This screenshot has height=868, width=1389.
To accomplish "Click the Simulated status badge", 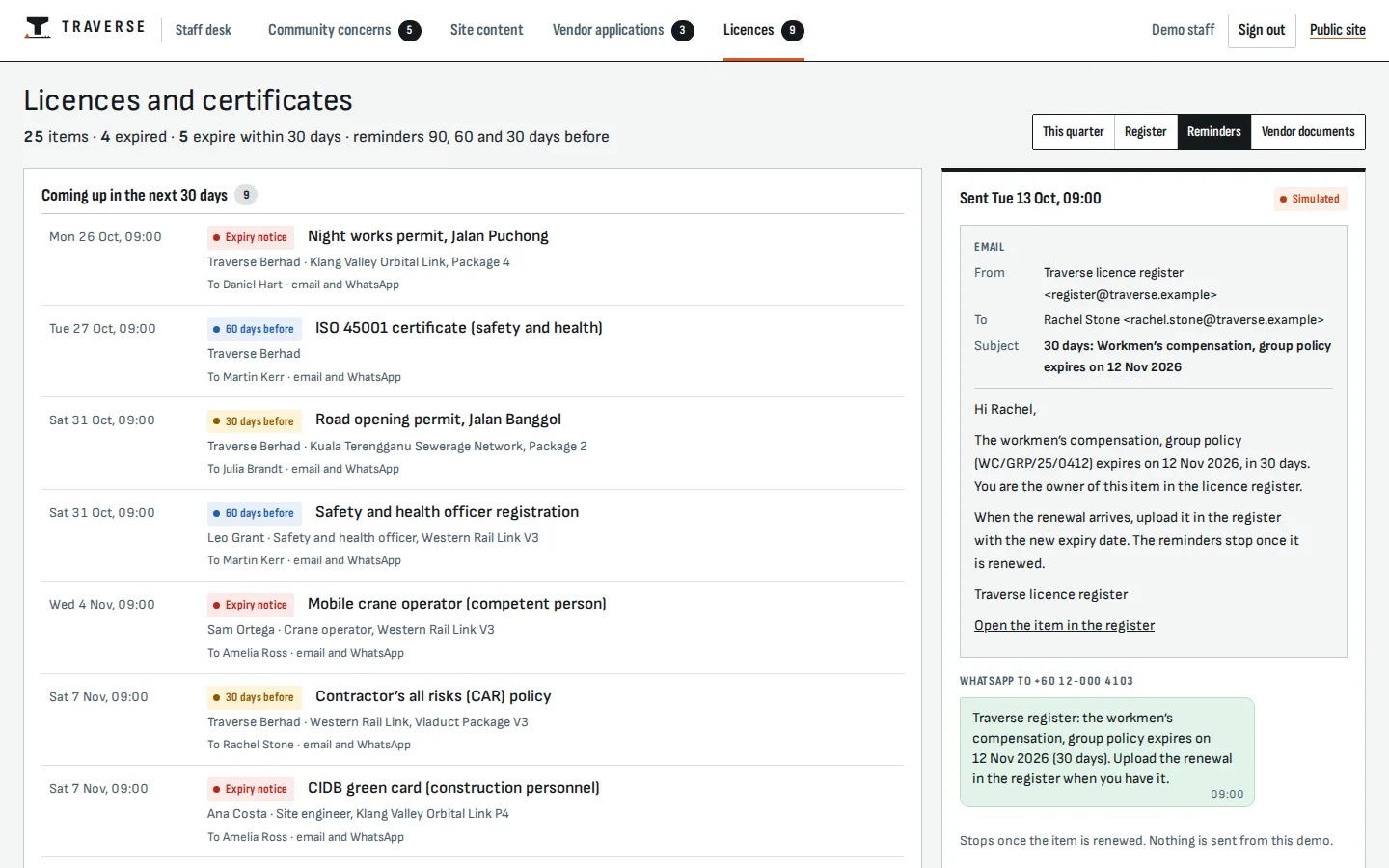I will coord(1310,199).
